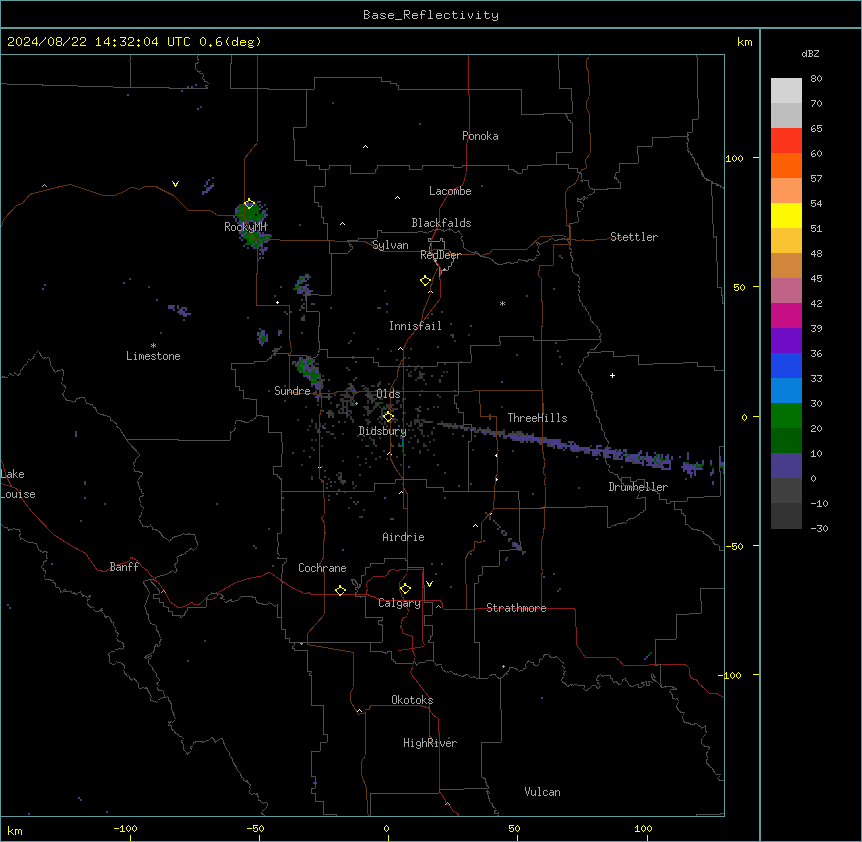Image resolution: width=862 pixels, height=842 pixels.
Task: Select the bright yellow 51–54 dBZ legend band
Action: pyautogui.click(x=786, y=215)
